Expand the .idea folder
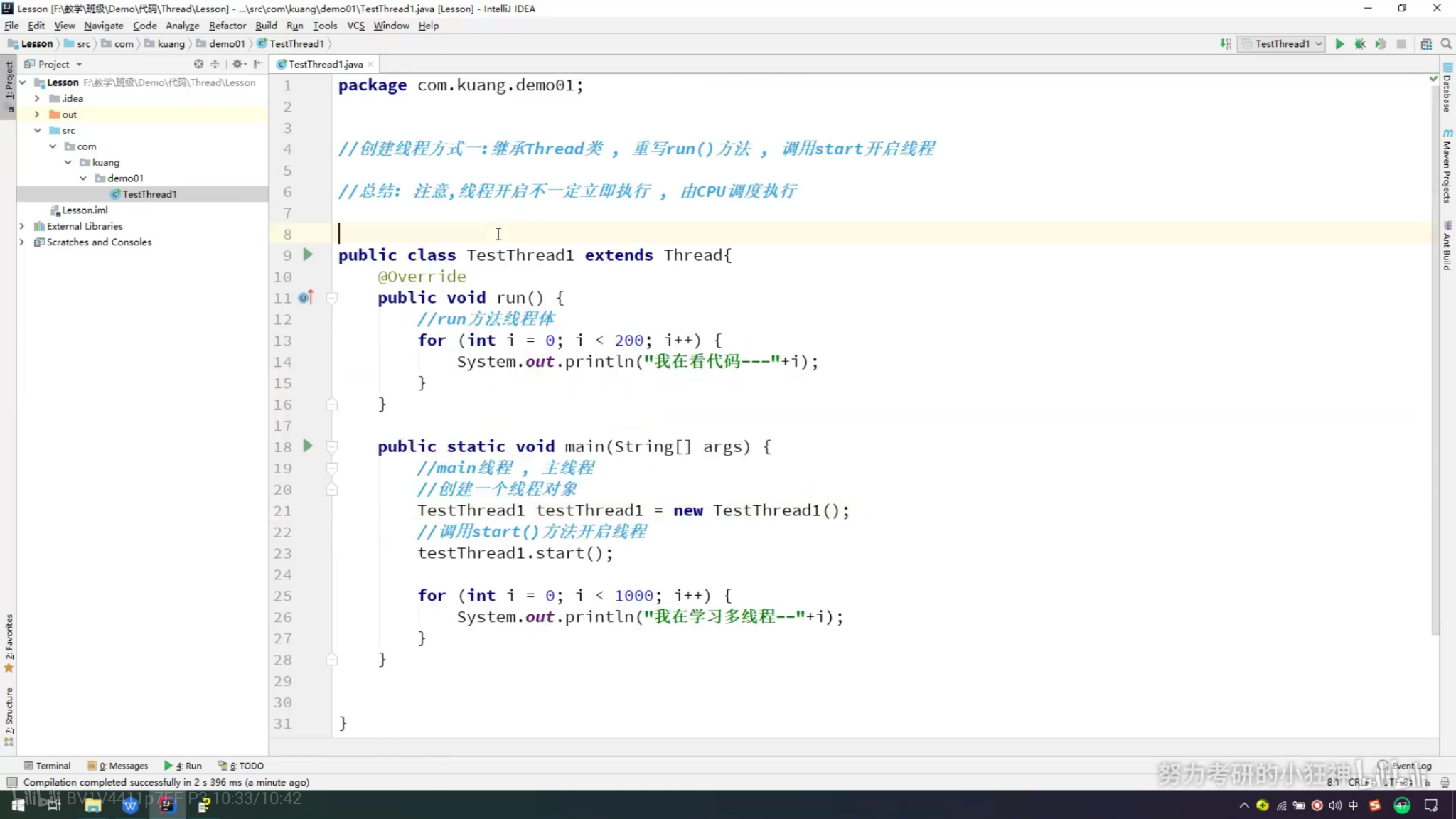 coord(38,99)
